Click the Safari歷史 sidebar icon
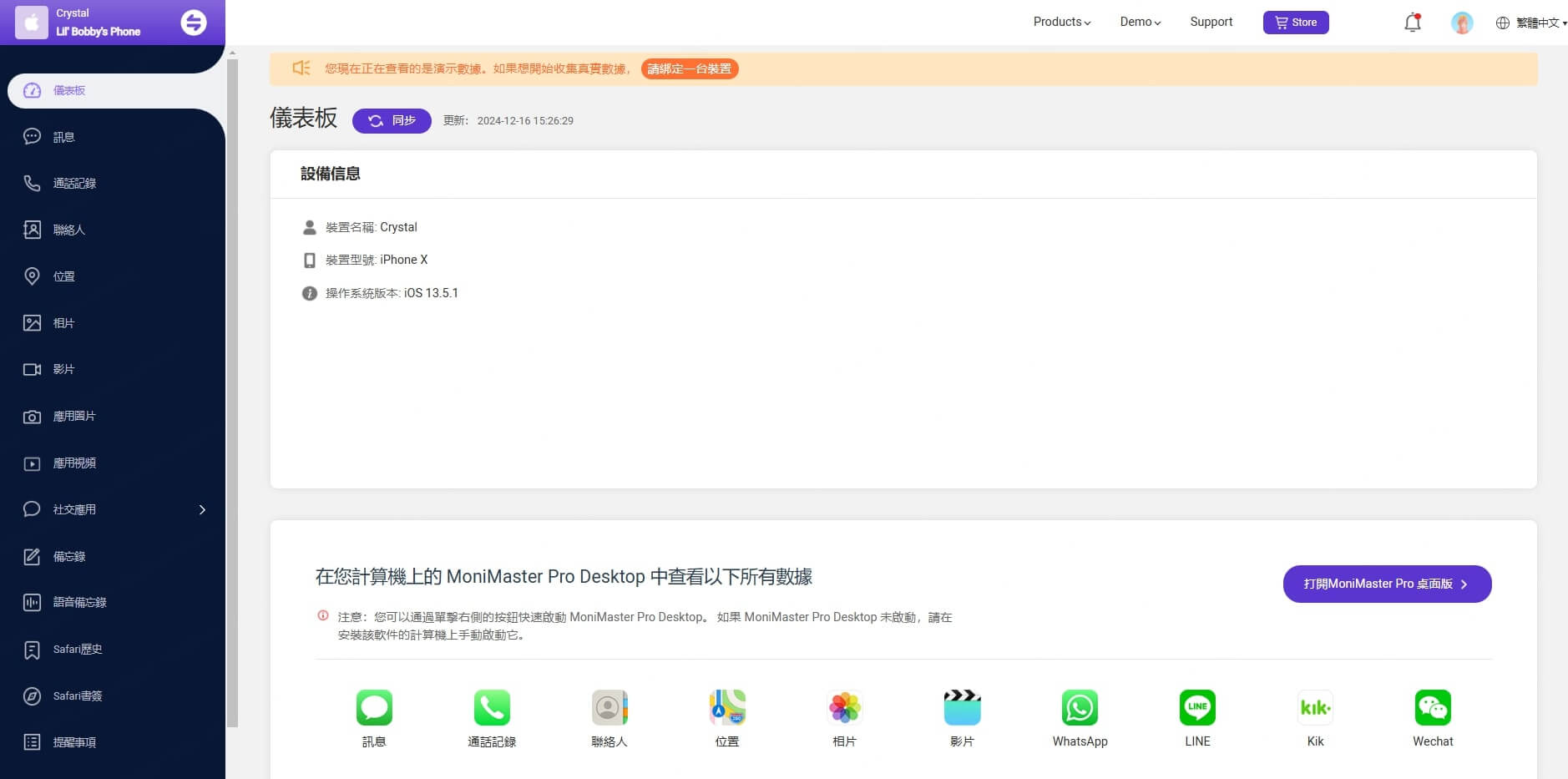1568x779 pixels. (x=32, y=649)
